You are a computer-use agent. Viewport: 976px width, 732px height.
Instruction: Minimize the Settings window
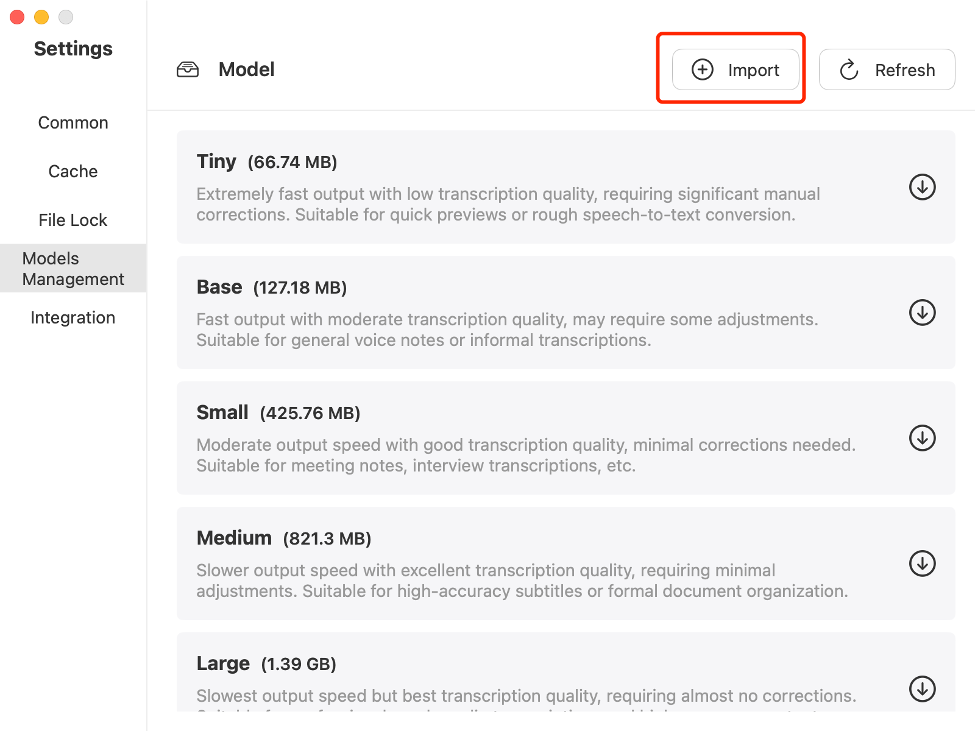tap(41, 17)
